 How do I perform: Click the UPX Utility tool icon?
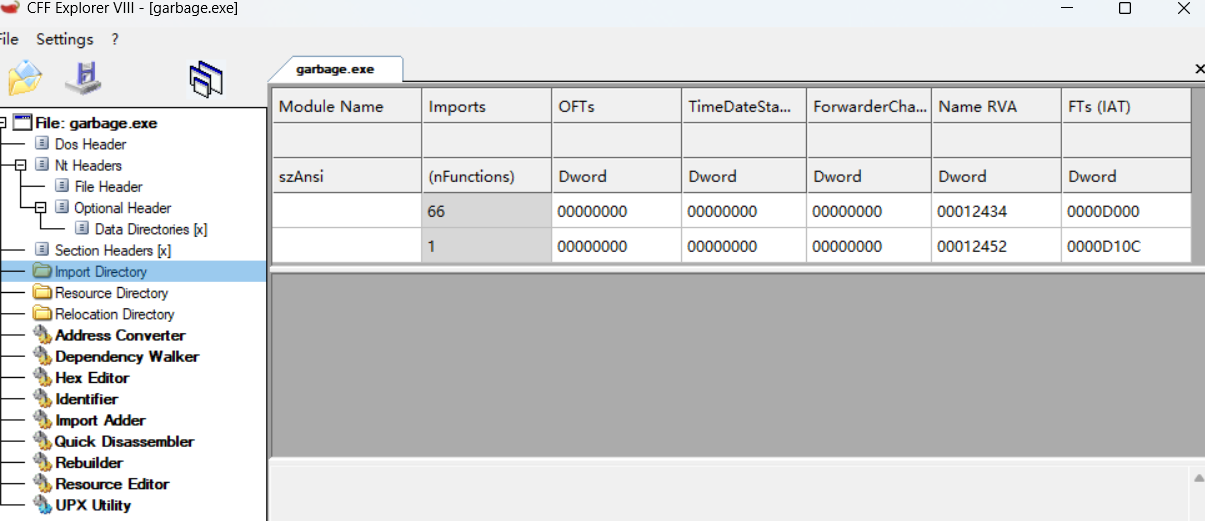click(x=42, y=505)
